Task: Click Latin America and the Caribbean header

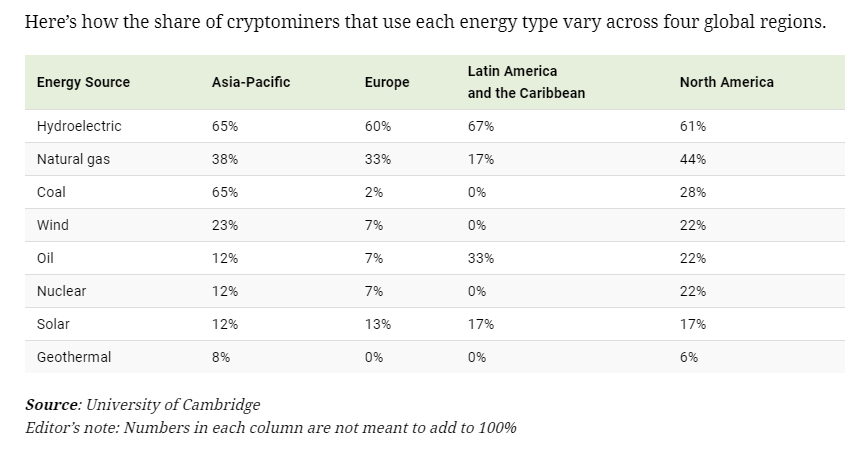Action: coord(526,82)
